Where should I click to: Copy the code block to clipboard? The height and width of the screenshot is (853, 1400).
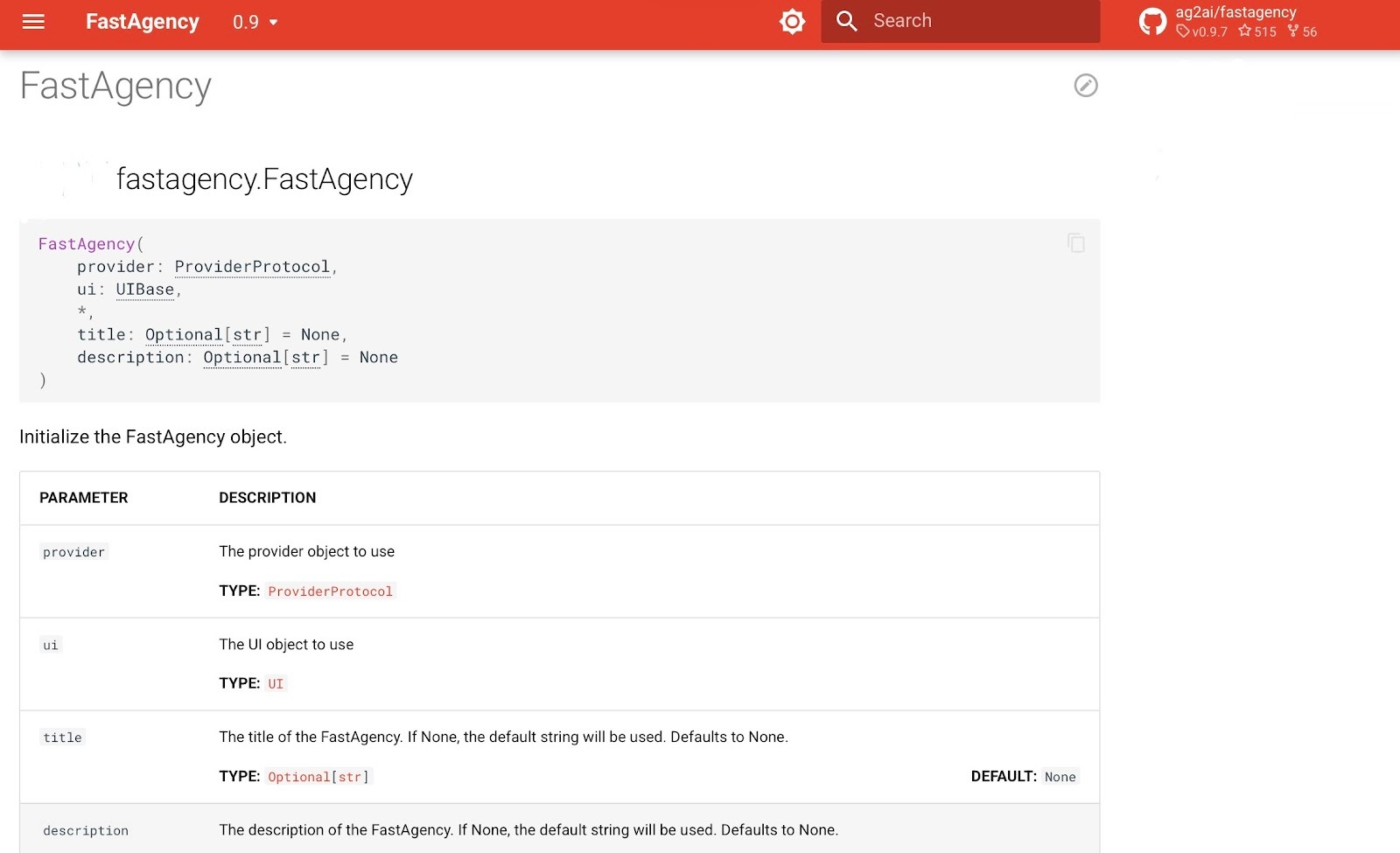(1076, 242)
